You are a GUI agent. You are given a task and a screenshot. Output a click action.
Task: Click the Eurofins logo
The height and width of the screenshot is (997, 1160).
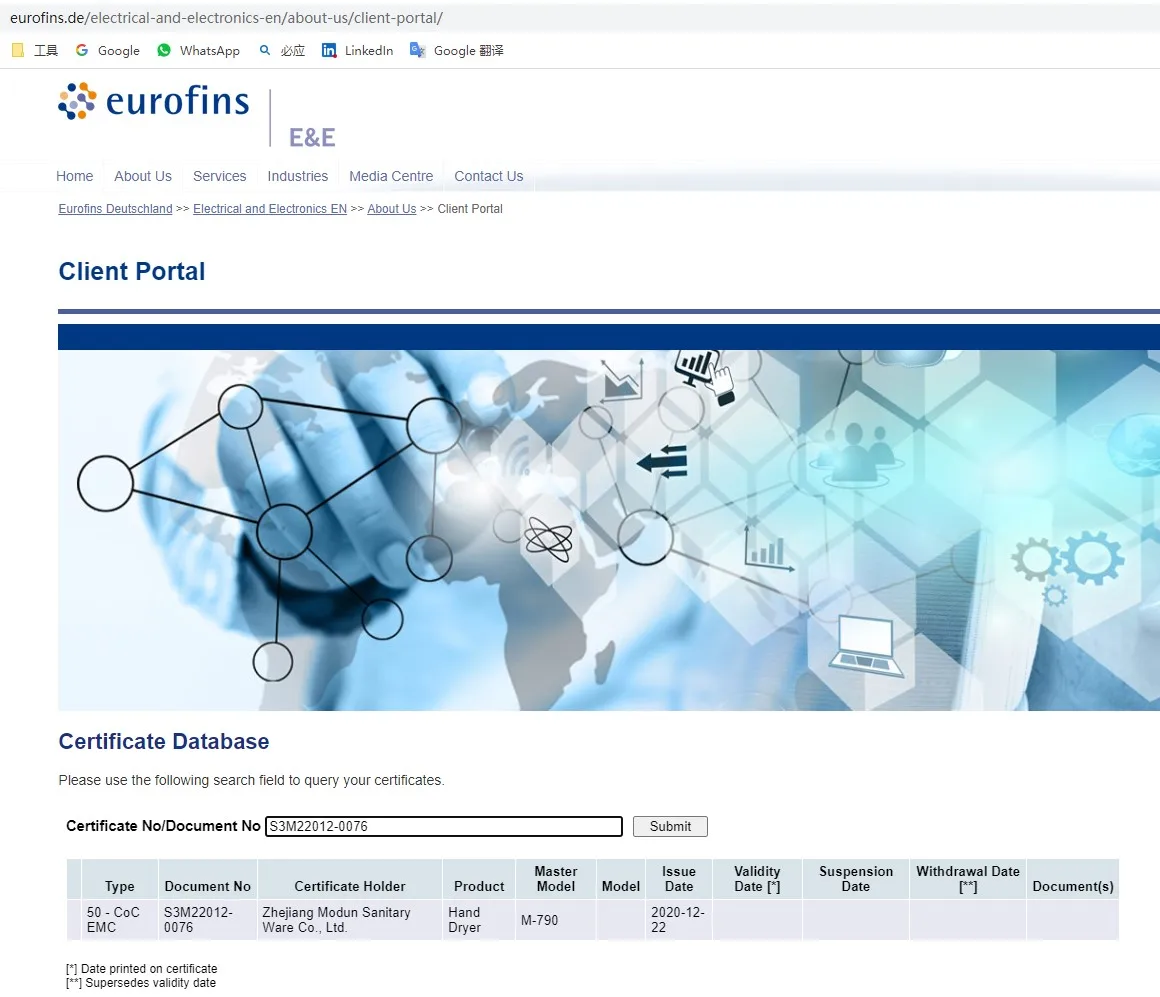point(154,101)
